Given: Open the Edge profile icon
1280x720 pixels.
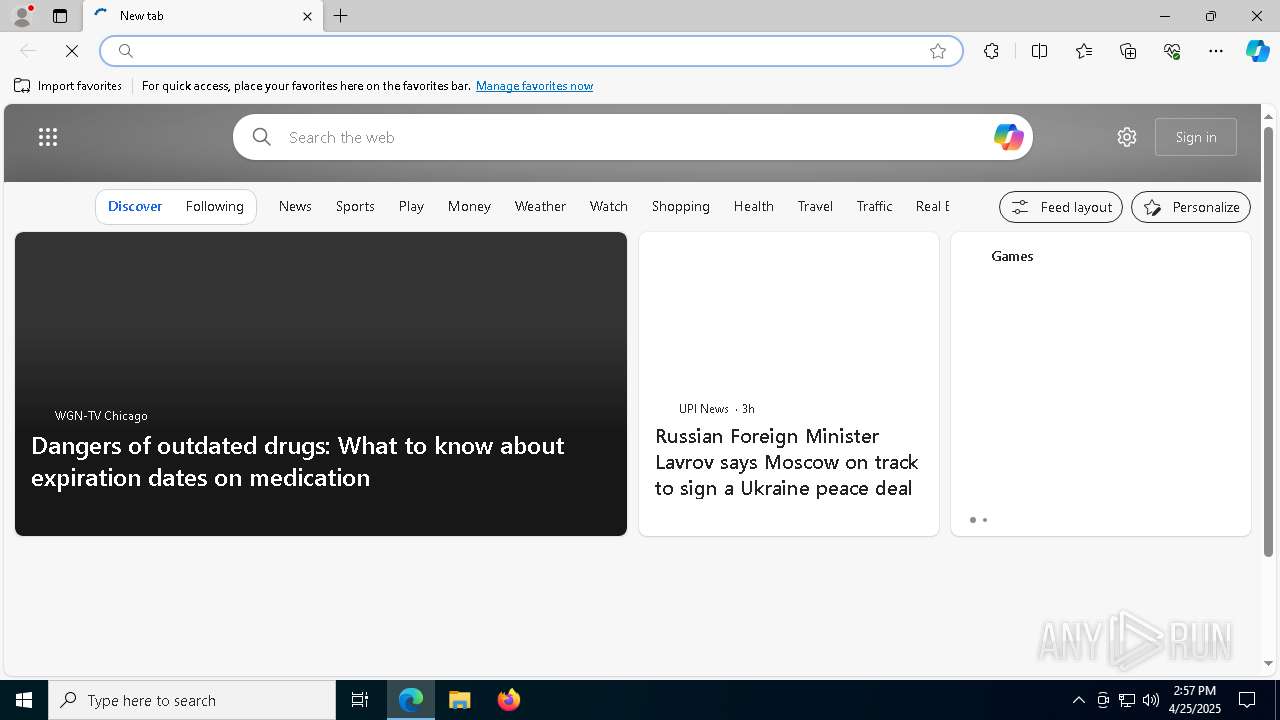Looking at the screenshot, I should click(21, 16).
